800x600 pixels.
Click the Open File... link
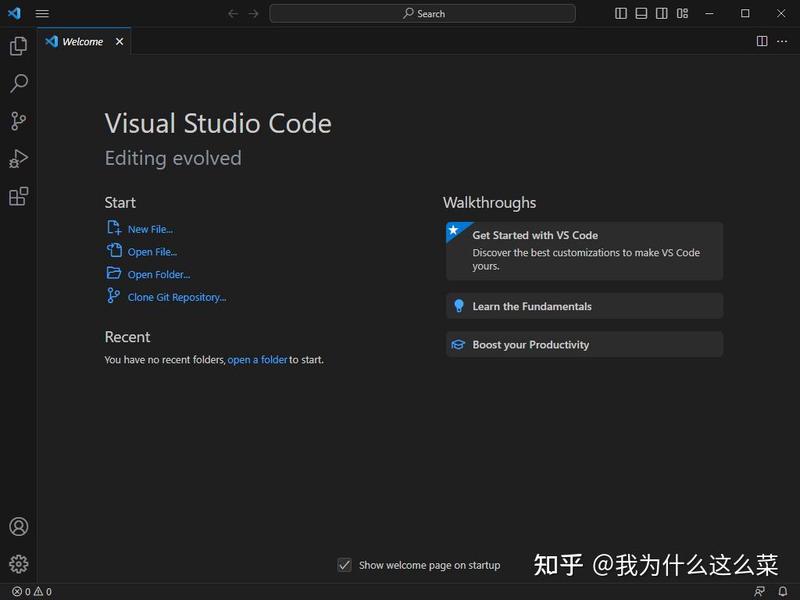tap(152, 252)
